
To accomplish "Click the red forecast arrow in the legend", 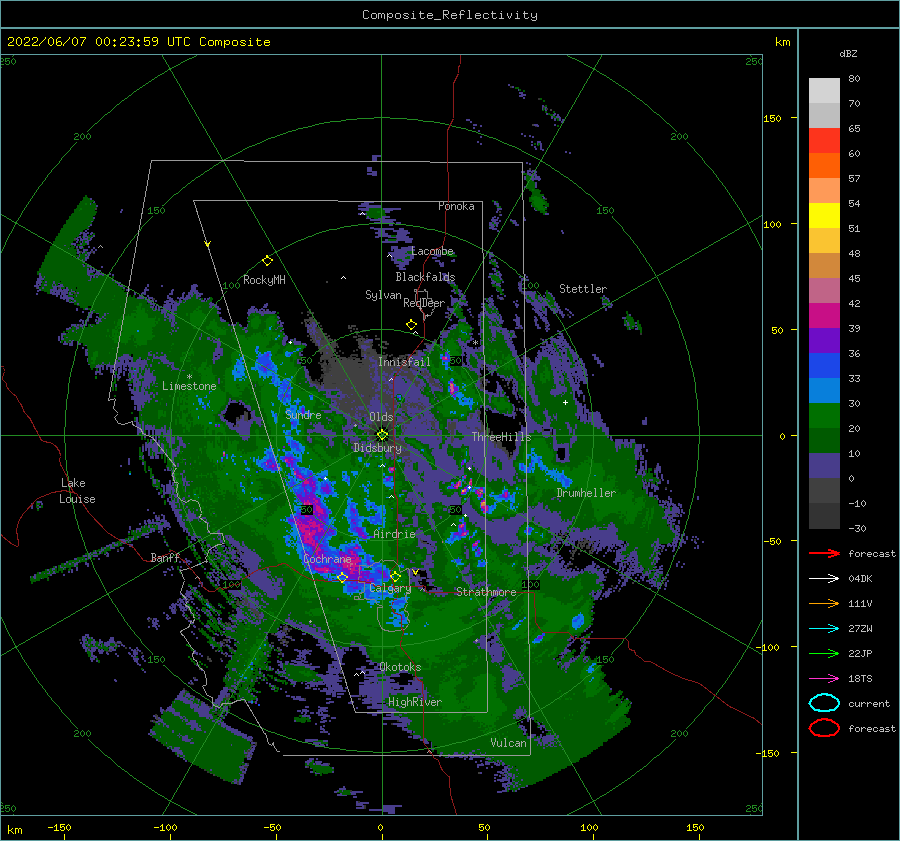I will [x=824, y=553].
